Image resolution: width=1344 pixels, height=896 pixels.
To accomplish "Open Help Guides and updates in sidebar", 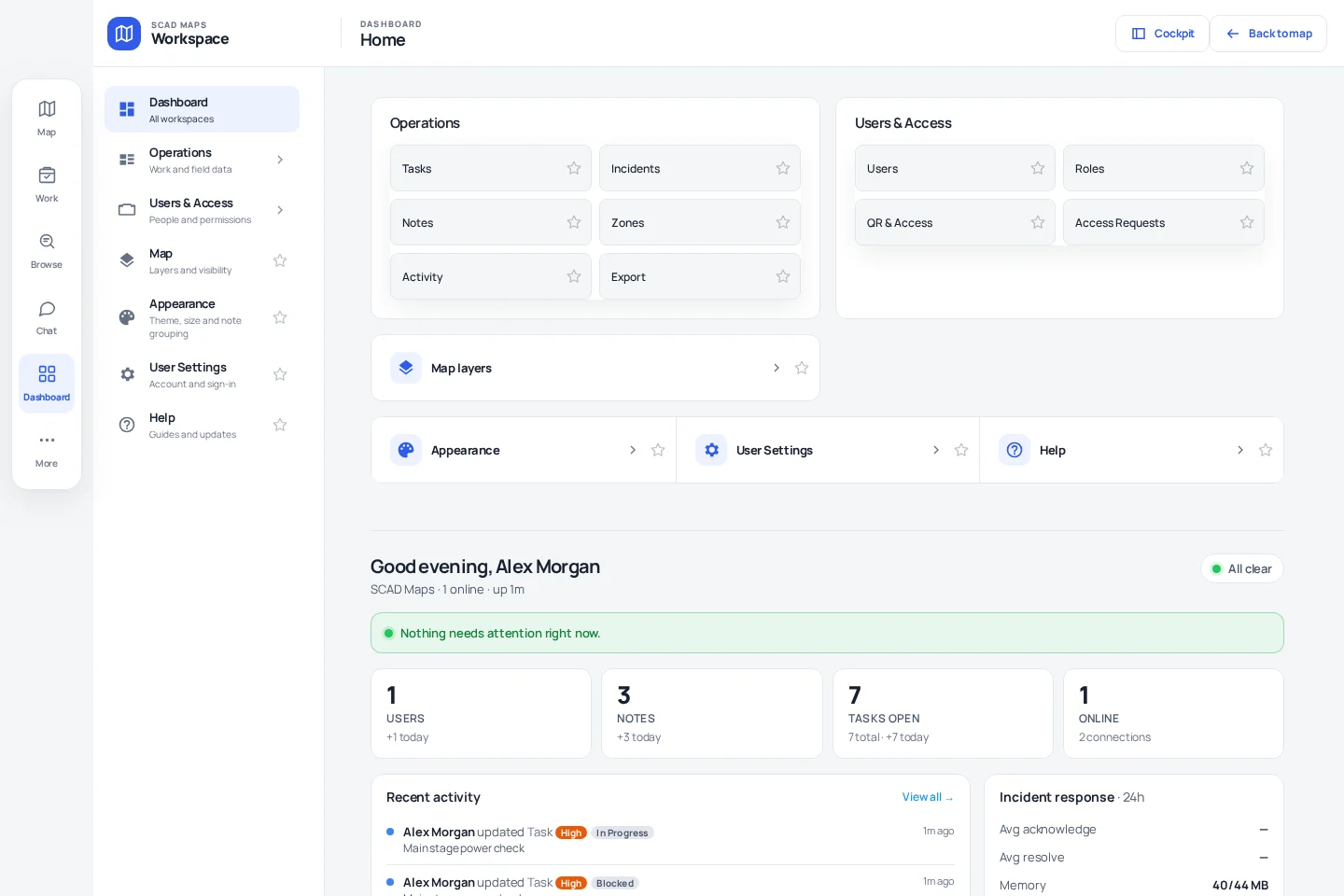I will [188, 425].
